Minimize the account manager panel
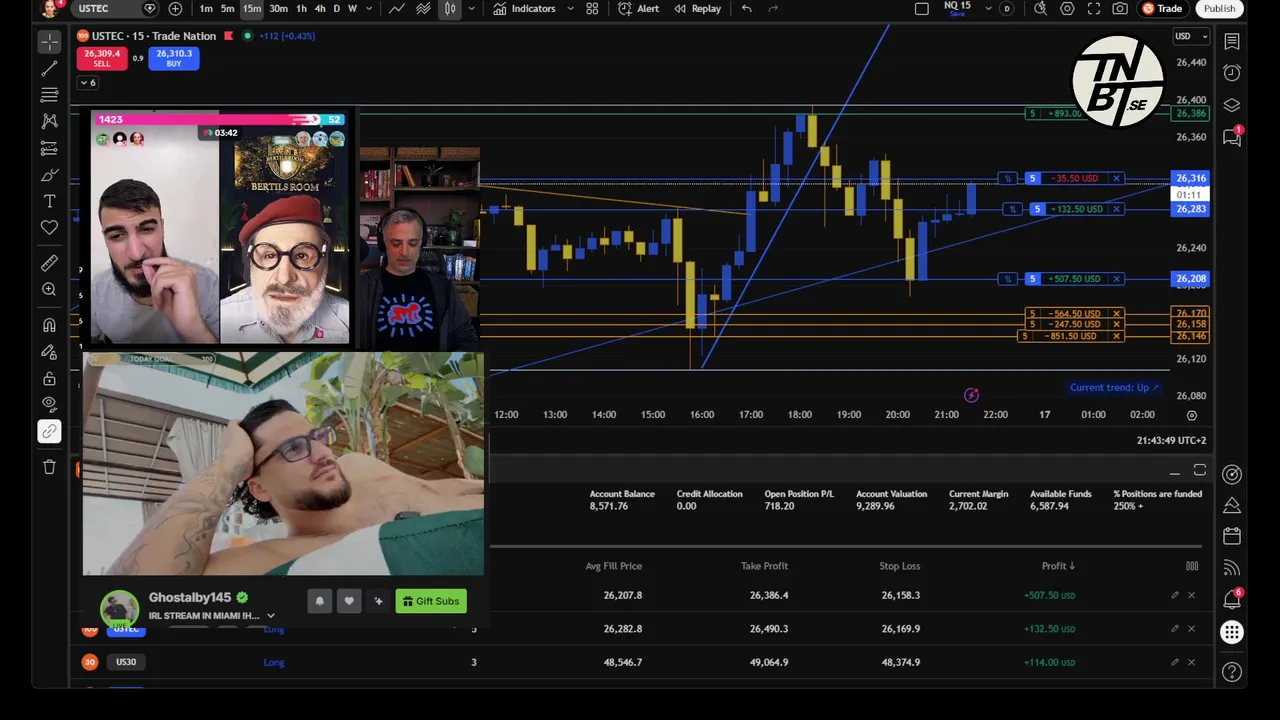1280x720 pixels. pos(1174,472)
